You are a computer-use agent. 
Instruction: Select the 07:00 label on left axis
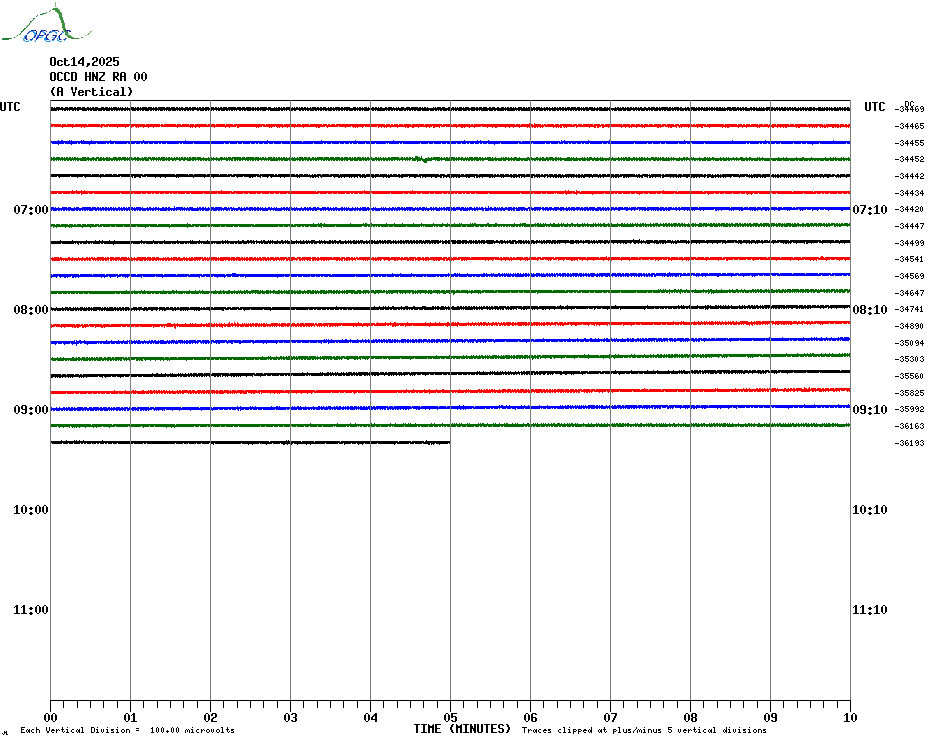pyautogui.click(x=31, y=210)
